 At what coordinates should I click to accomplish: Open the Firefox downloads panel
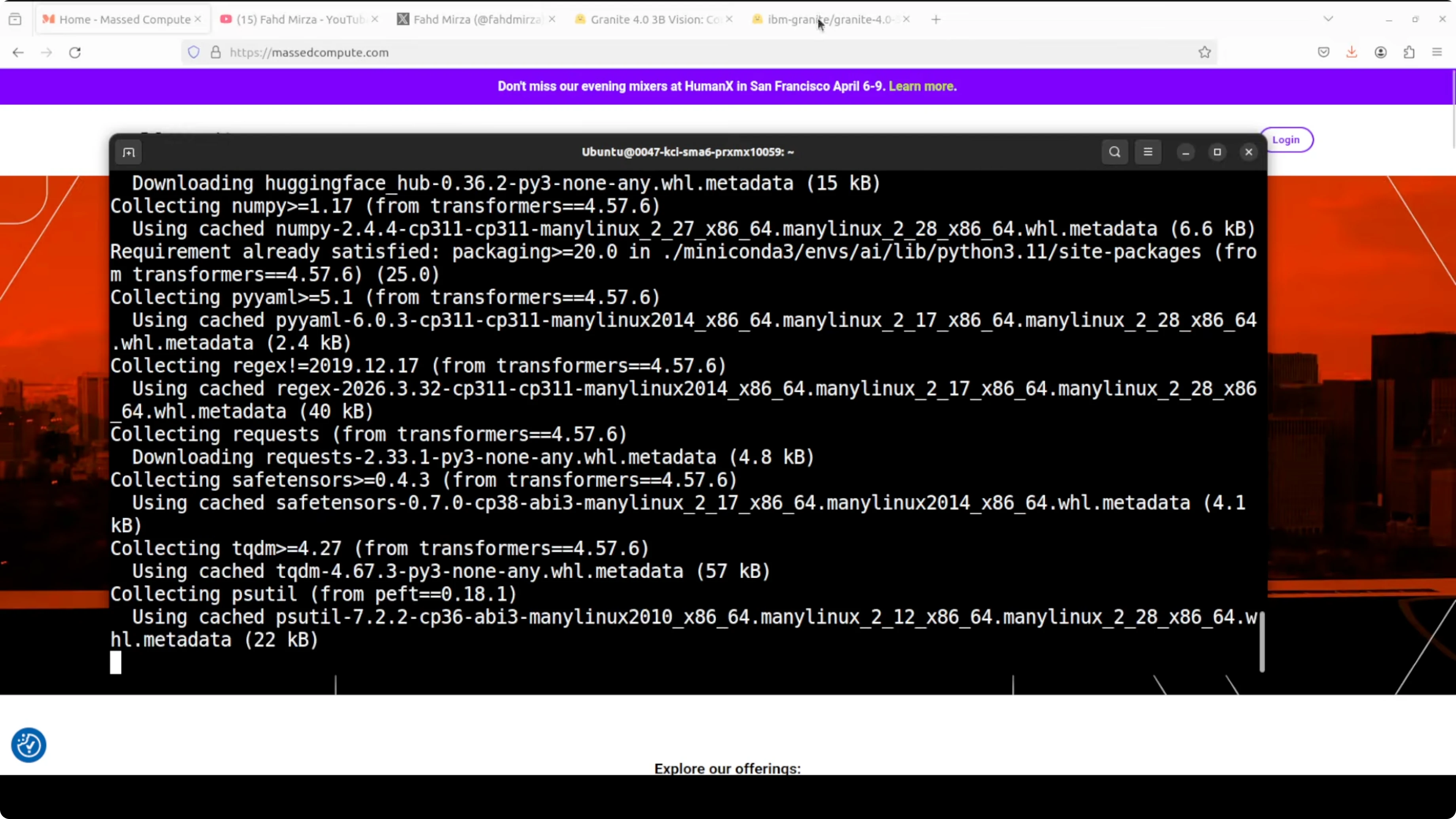(x=1352, y=53)
